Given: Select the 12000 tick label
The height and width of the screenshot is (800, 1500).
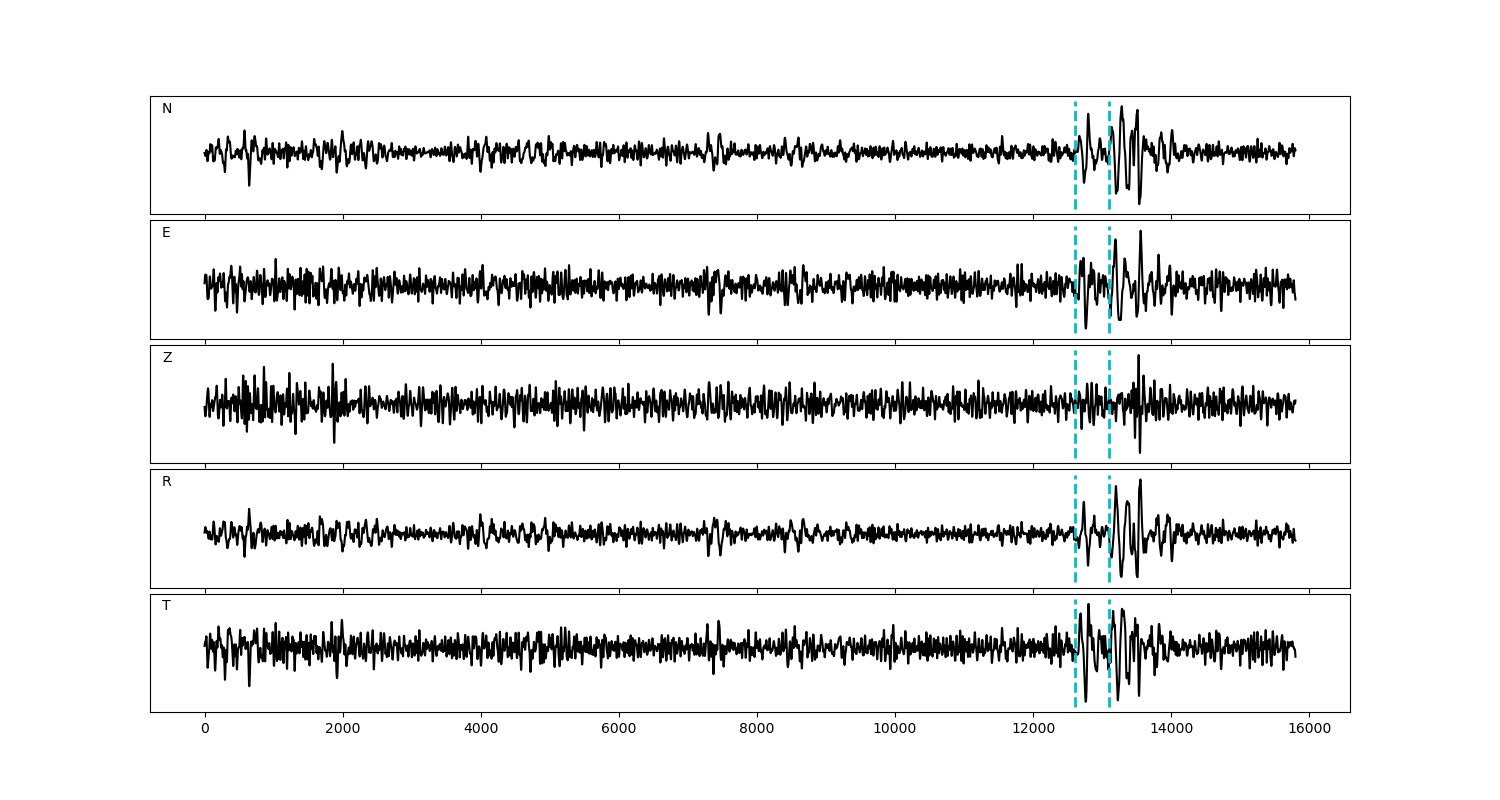Looking at the screenshot, I should (1032, 730).
